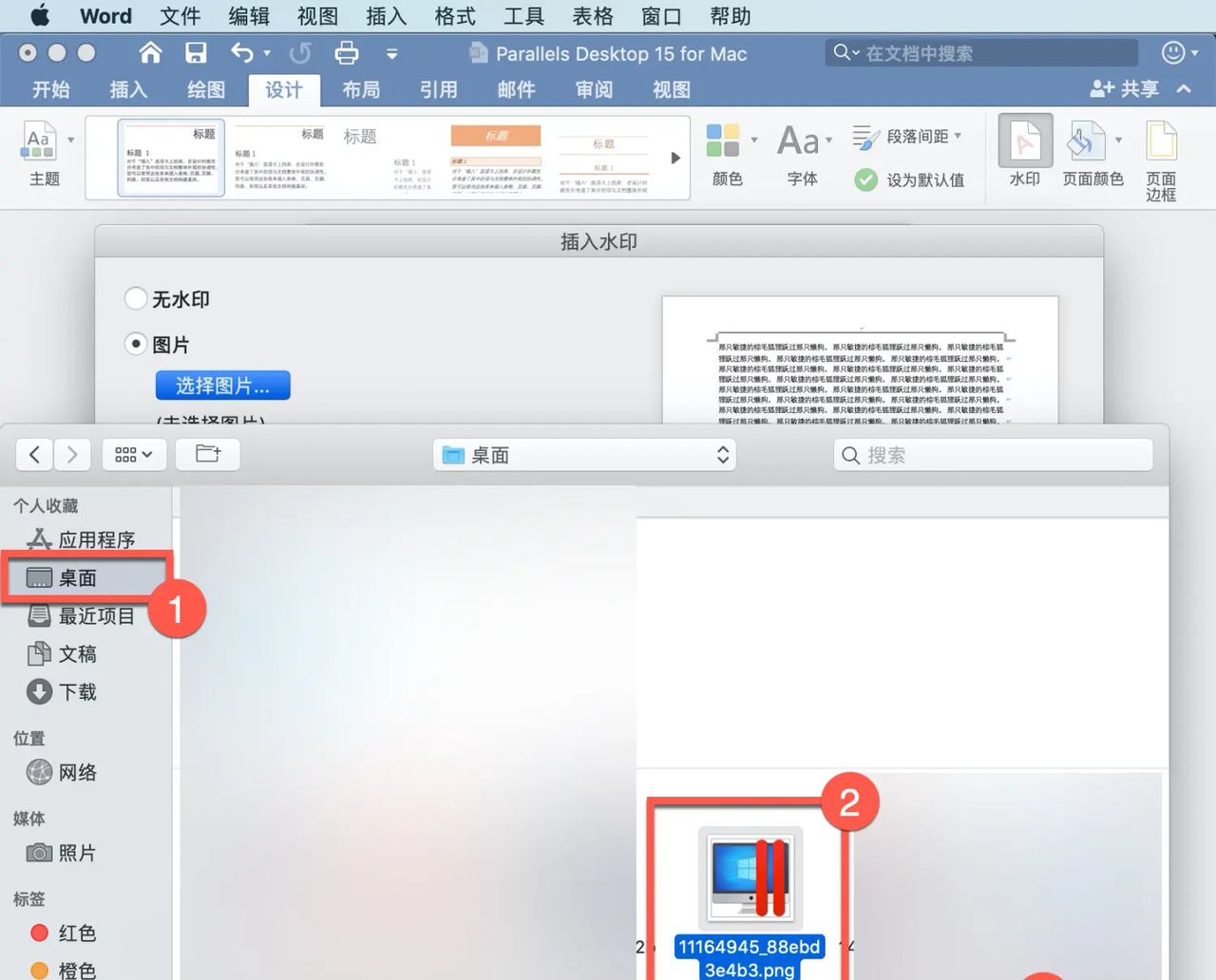Screen dimensions: 1216x980
Task: Select the 图片 (Picture) radio button
Action: click(x=136, y=343)
